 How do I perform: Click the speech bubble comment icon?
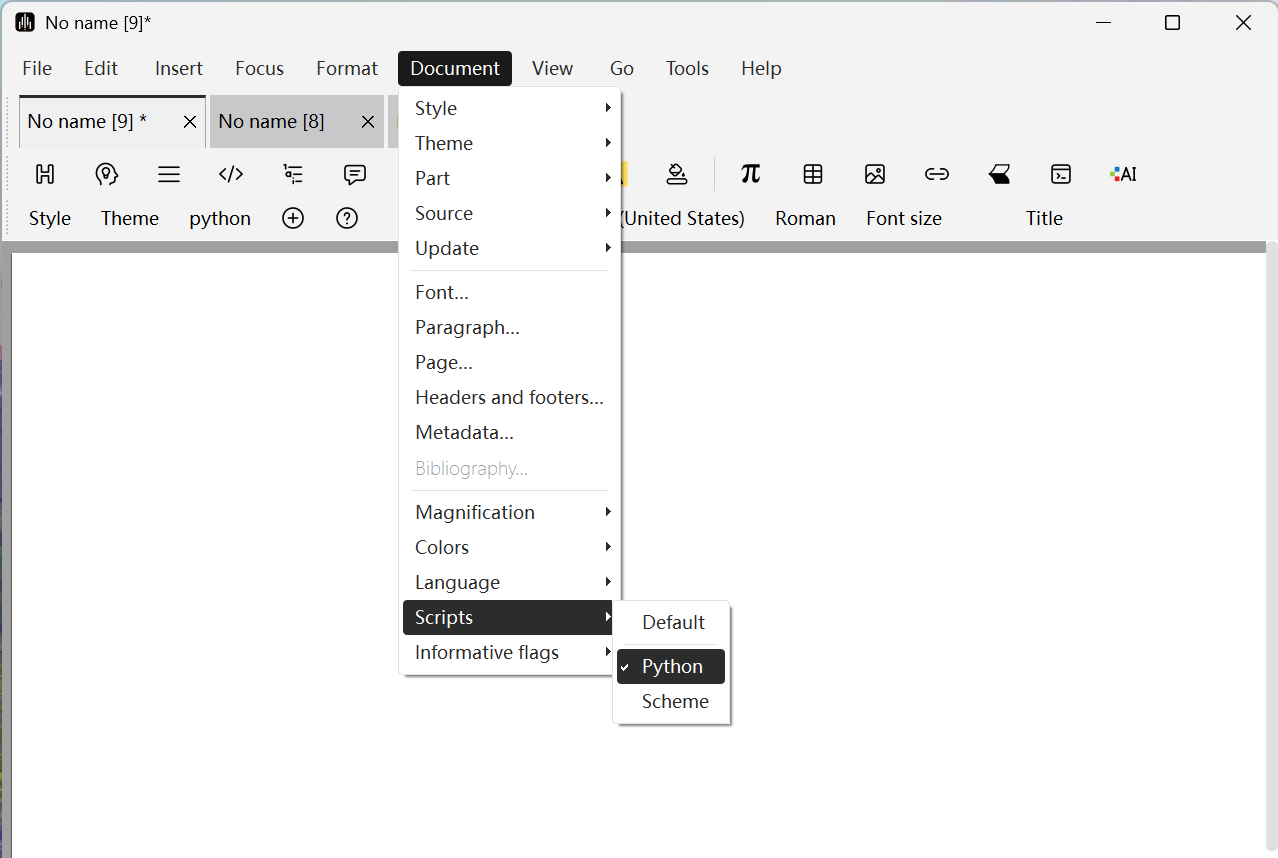355,174
